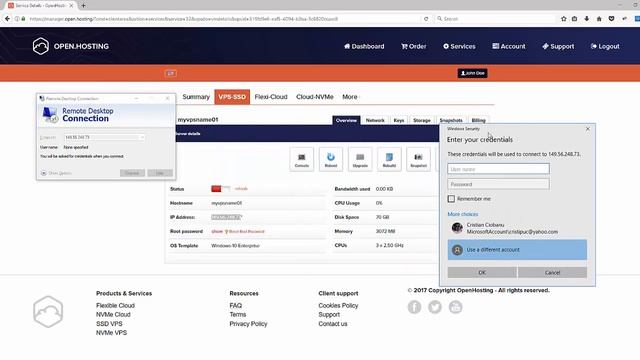The height and width of the screenshot is (360, 640).
Task: Click Connect in Remote Desktop window
Action: pos(132,173)
